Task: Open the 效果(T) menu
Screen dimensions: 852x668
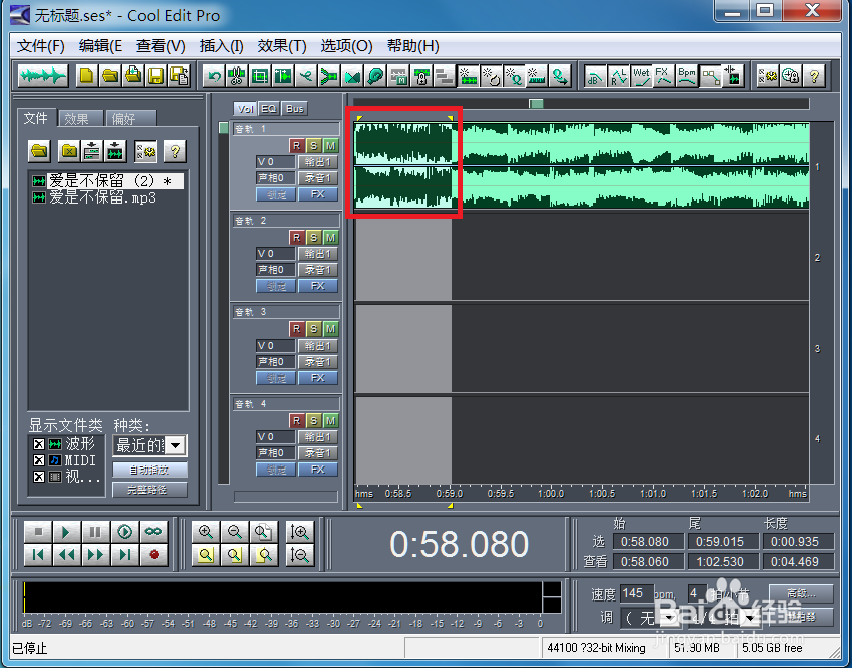Action: click(x=282, y=46)
